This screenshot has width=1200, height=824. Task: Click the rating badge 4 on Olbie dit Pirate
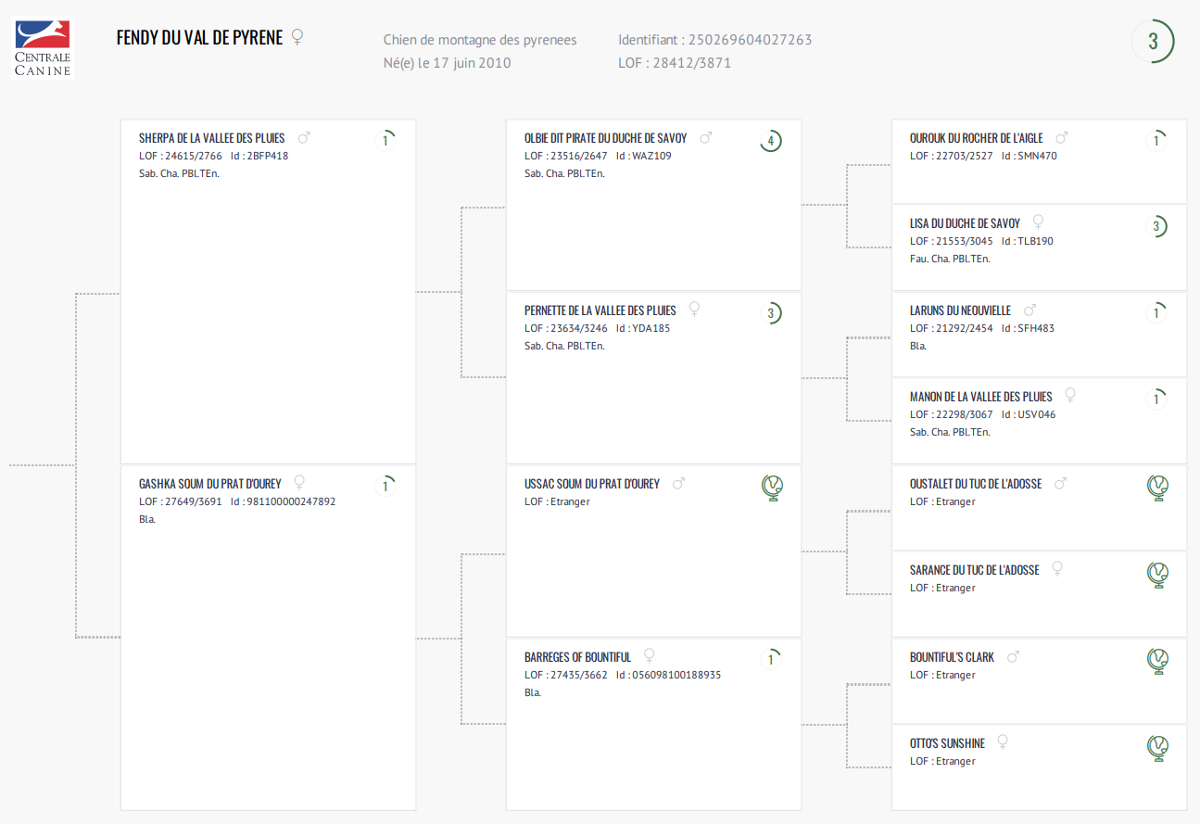click(x=770, y=141)
